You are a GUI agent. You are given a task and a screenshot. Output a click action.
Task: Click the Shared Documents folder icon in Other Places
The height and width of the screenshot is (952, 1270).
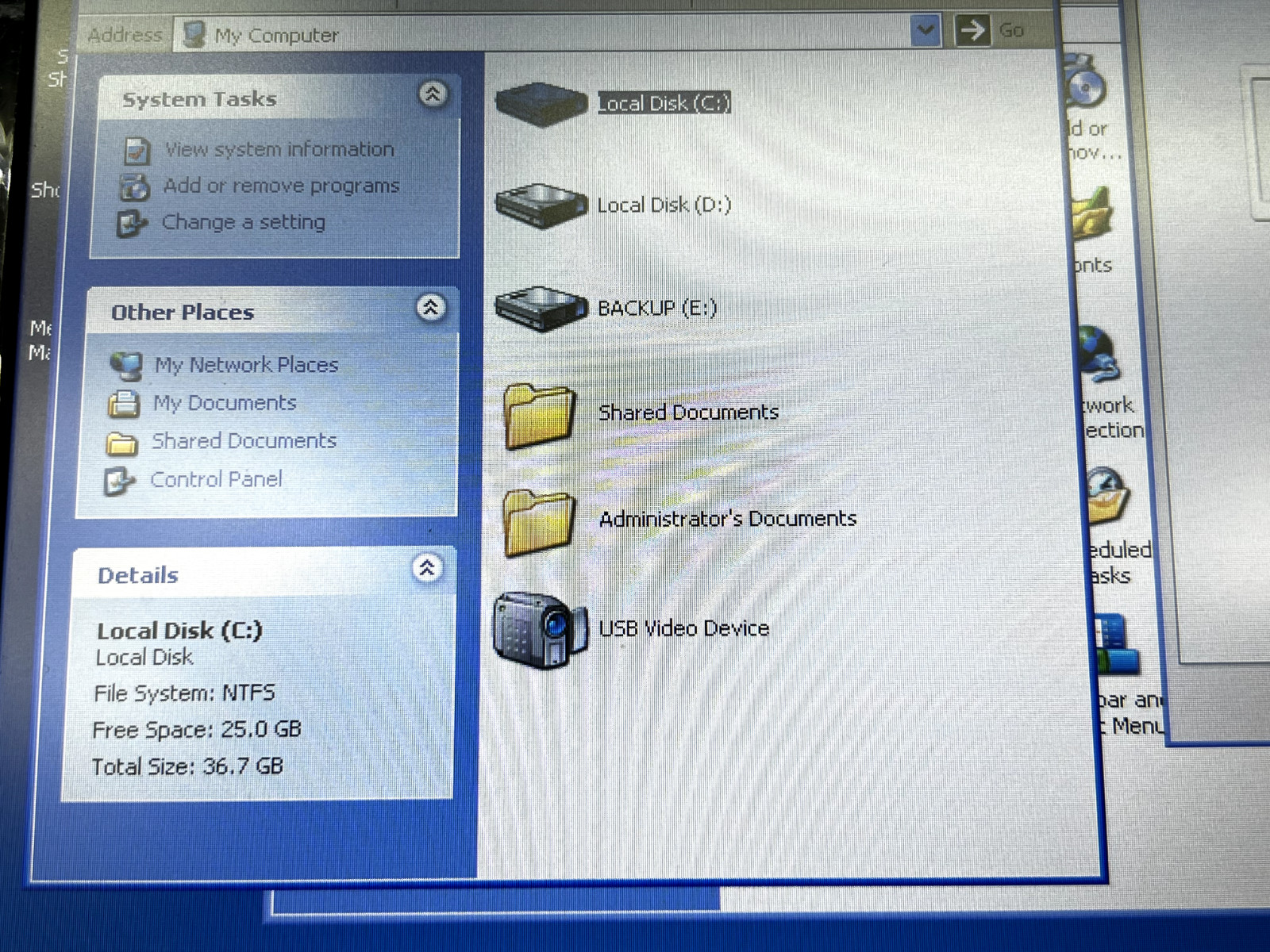(x=121, y=443)
